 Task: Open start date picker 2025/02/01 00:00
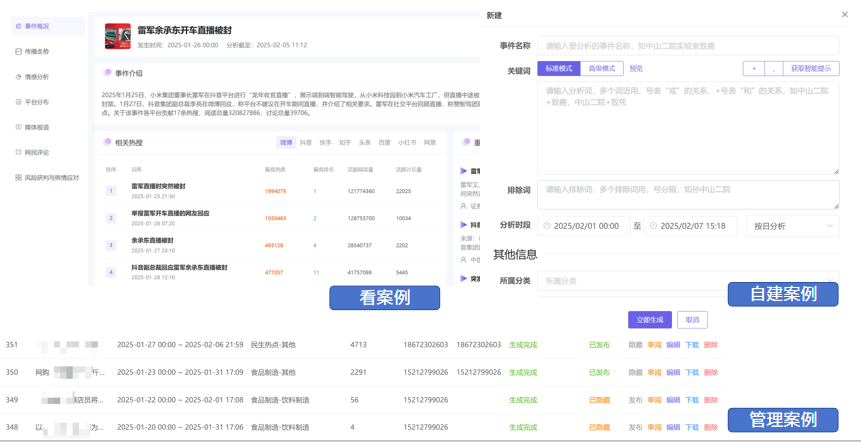(584, 226)
